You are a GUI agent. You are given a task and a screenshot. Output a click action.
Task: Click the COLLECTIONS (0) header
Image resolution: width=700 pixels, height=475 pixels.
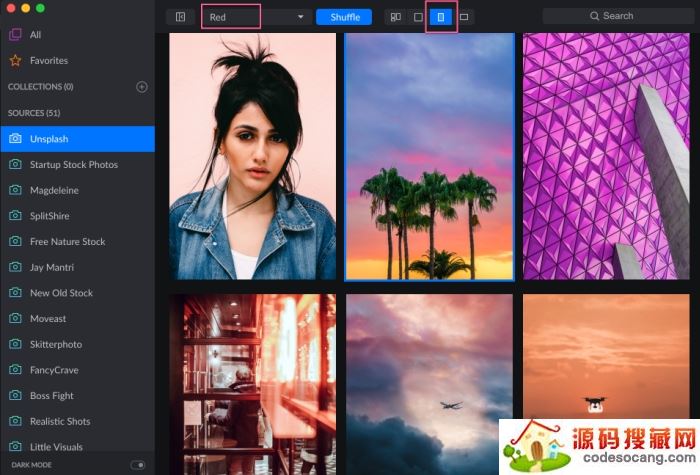coord(41,87)
